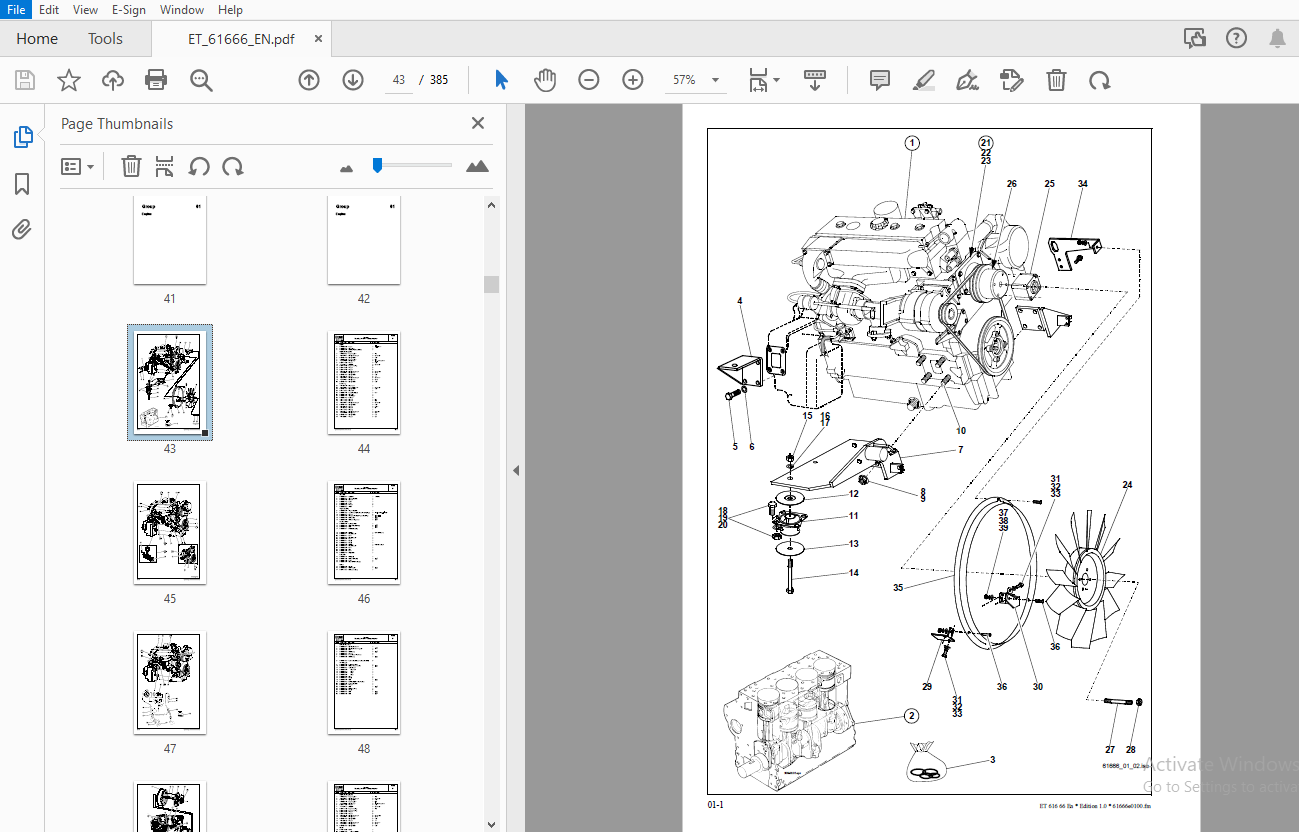Rotate page clockwise in thumbnails panel
Image resolution: width=1299 pixels, height=832 pixels.
(x=233, y=166)
